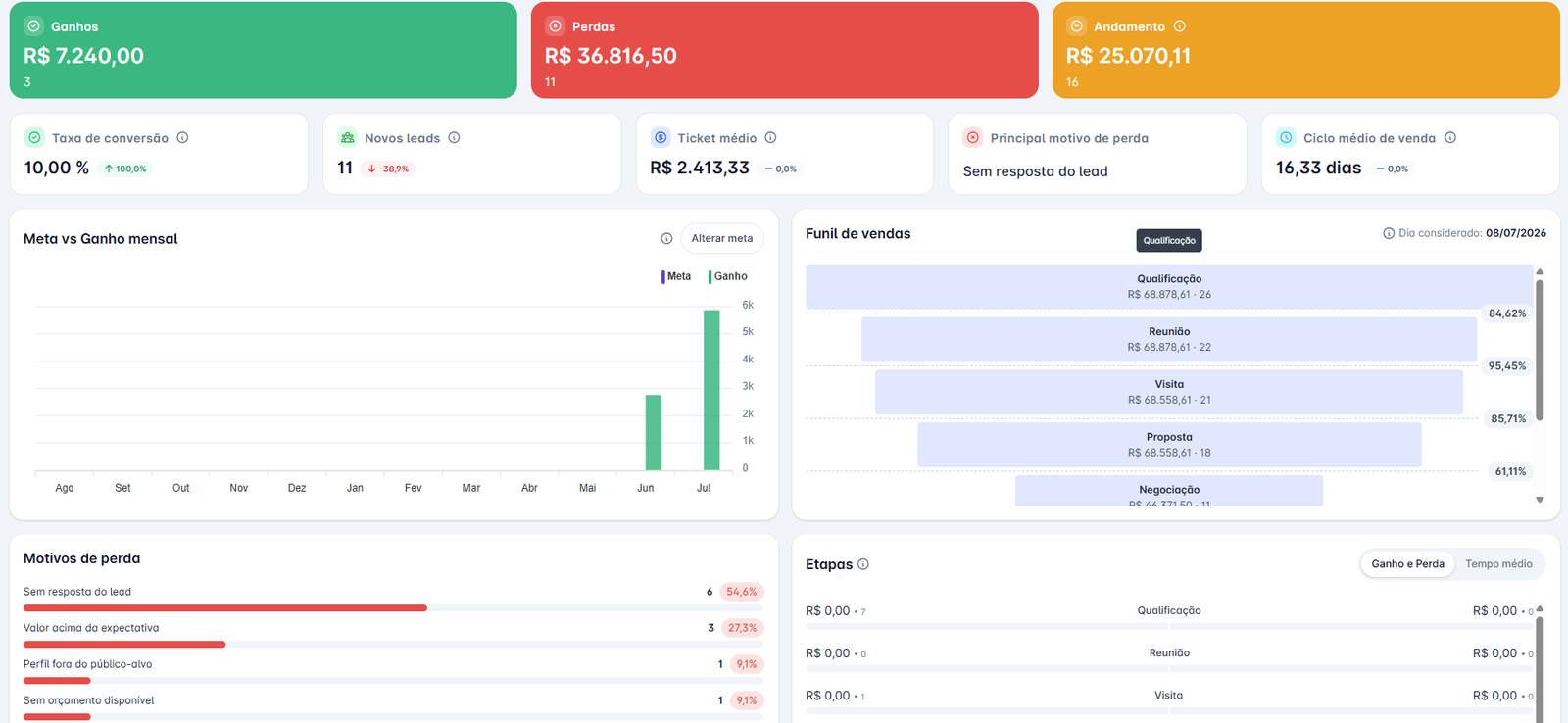Click the -38,9% new leads badge
The height and width of the screenshot is (723, 1568).
(x=387, y=169)
